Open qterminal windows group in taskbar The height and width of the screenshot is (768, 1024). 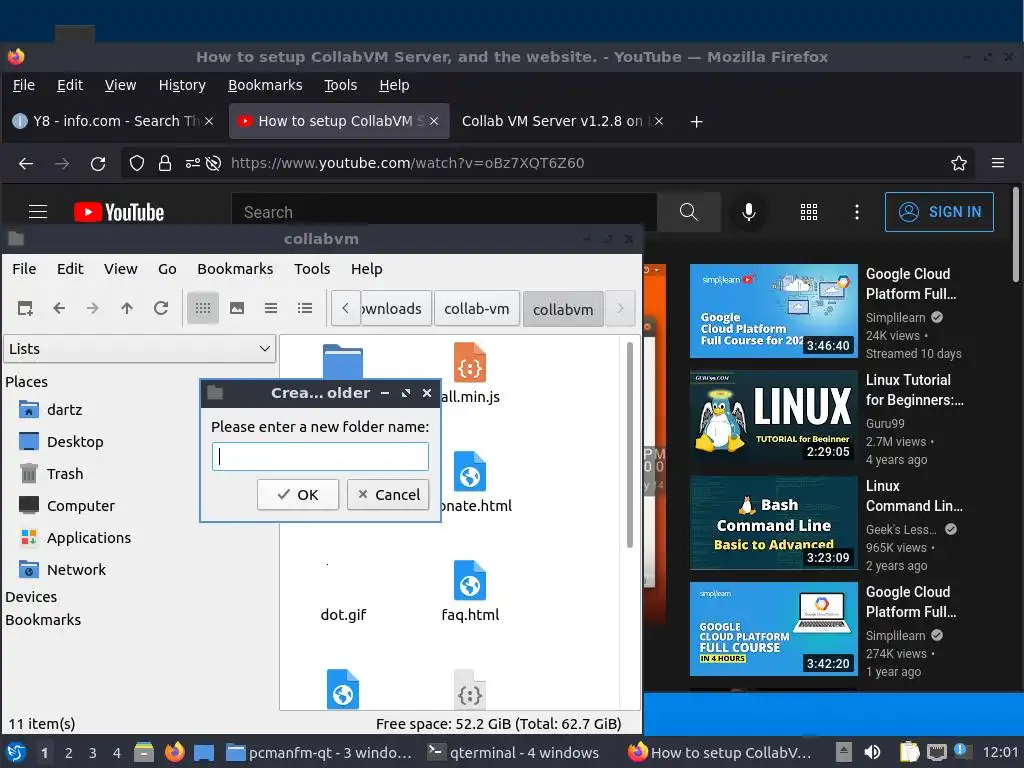point(513,753)
